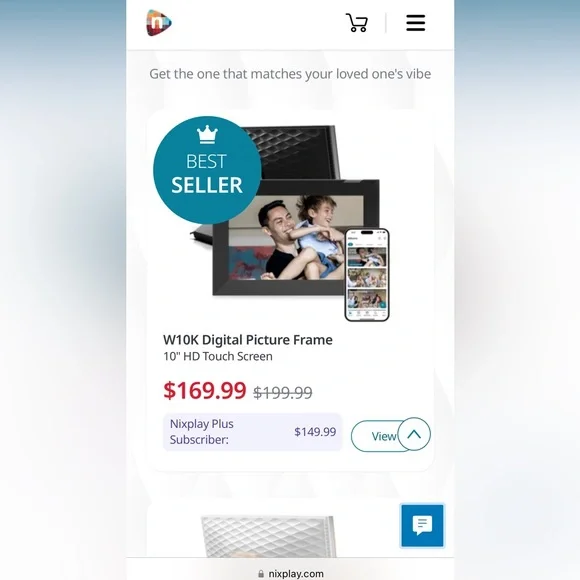Open the hamburger menu
Viewport: 580px width, 580px height.
(415, 23)
